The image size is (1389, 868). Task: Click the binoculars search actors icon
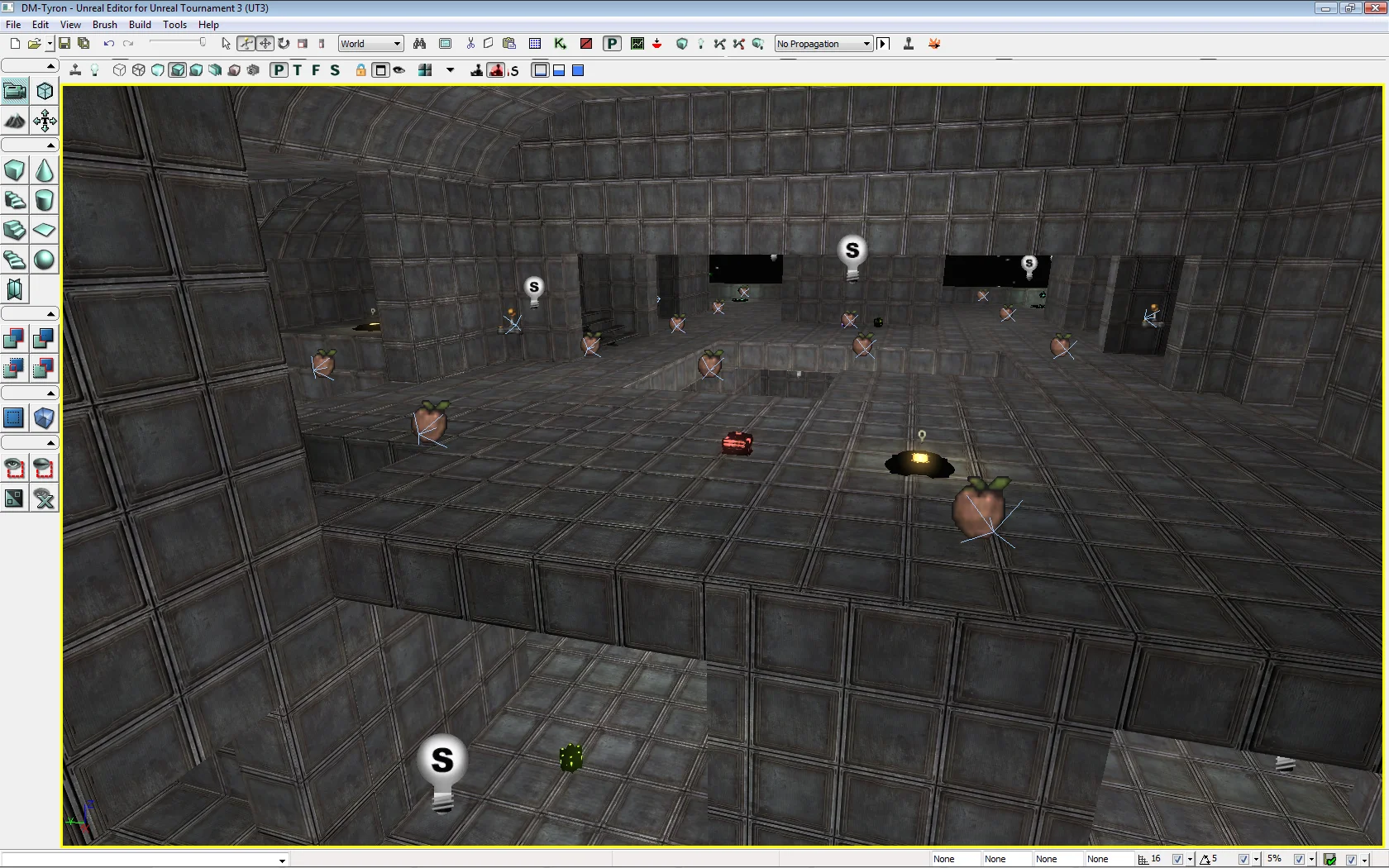click(420, 44)
